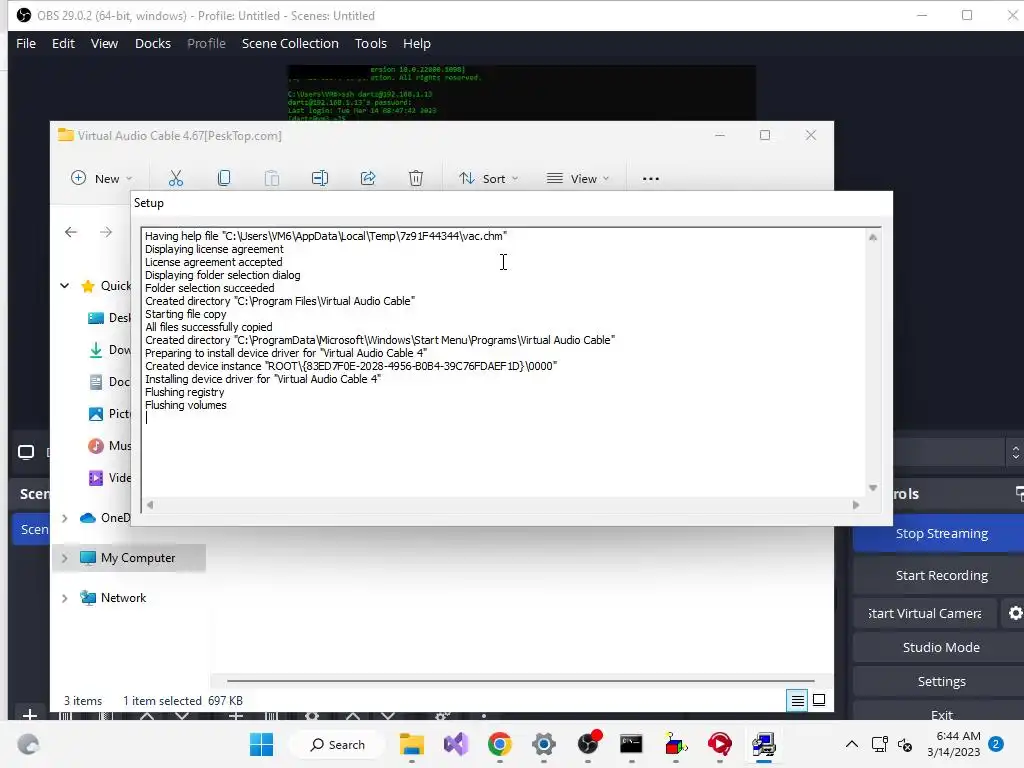This screenshot has width=1024, height=768.
Task: Click the 'Flushing volumes' log line
Action: point(185,405)
